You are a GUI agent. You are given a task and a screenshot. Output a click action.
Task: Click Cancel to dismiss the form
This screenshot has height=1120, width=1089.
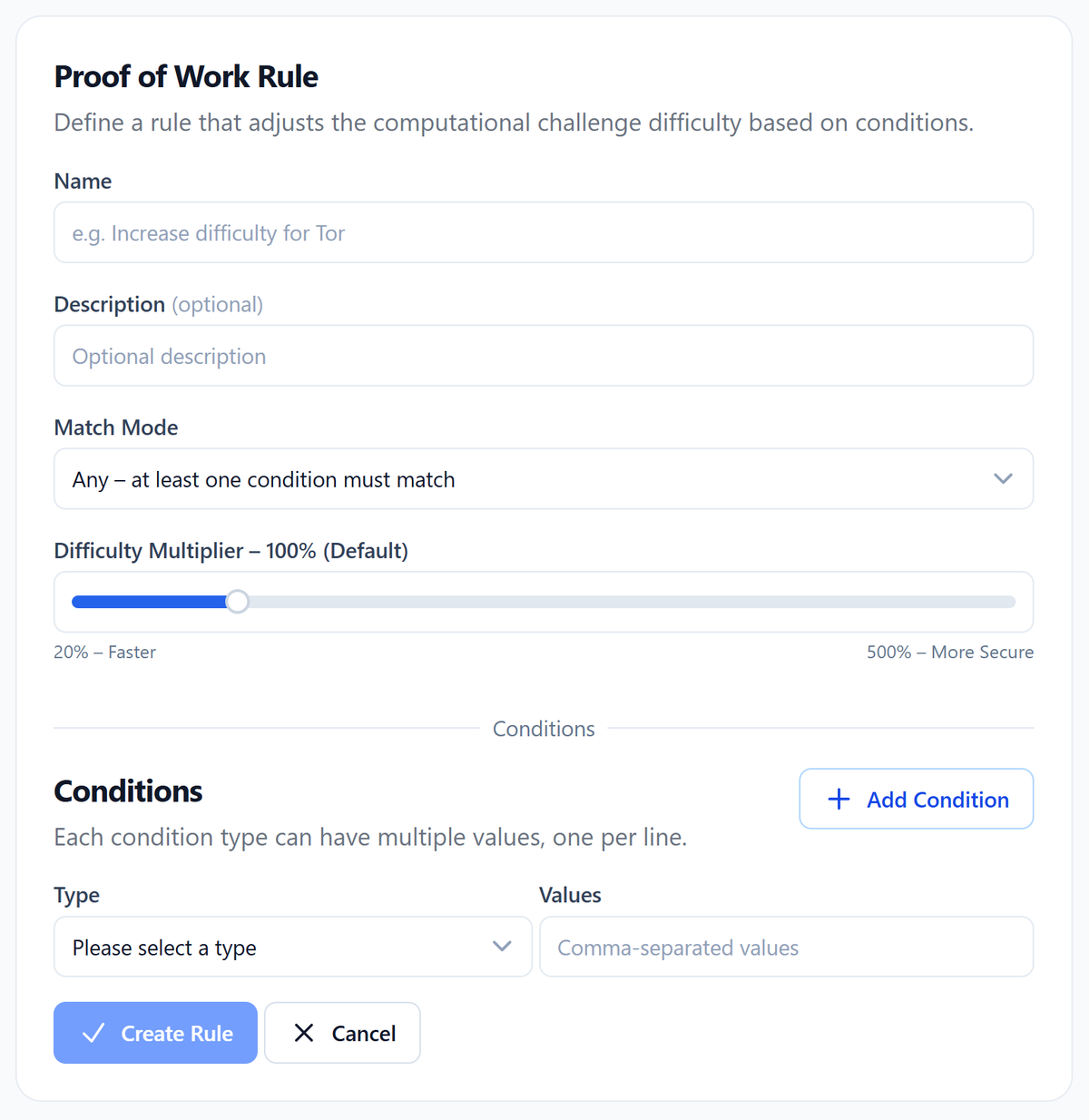[342, 1033]
